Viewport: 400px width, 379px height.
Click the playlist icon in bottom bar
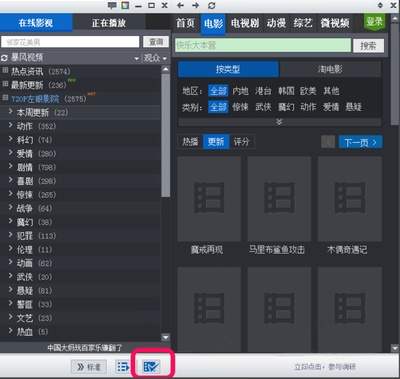click(123, 367)
